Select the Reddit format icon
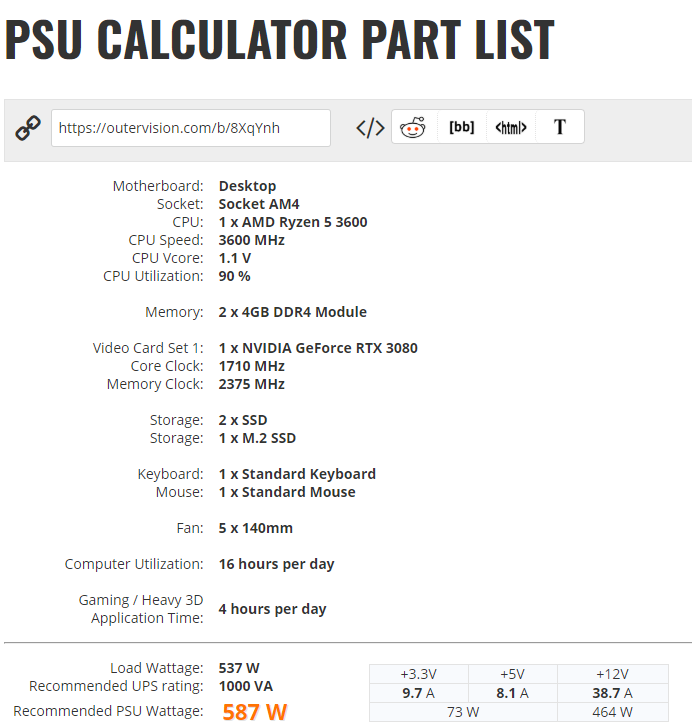The image size is (692, 727). tap(412, 128)
